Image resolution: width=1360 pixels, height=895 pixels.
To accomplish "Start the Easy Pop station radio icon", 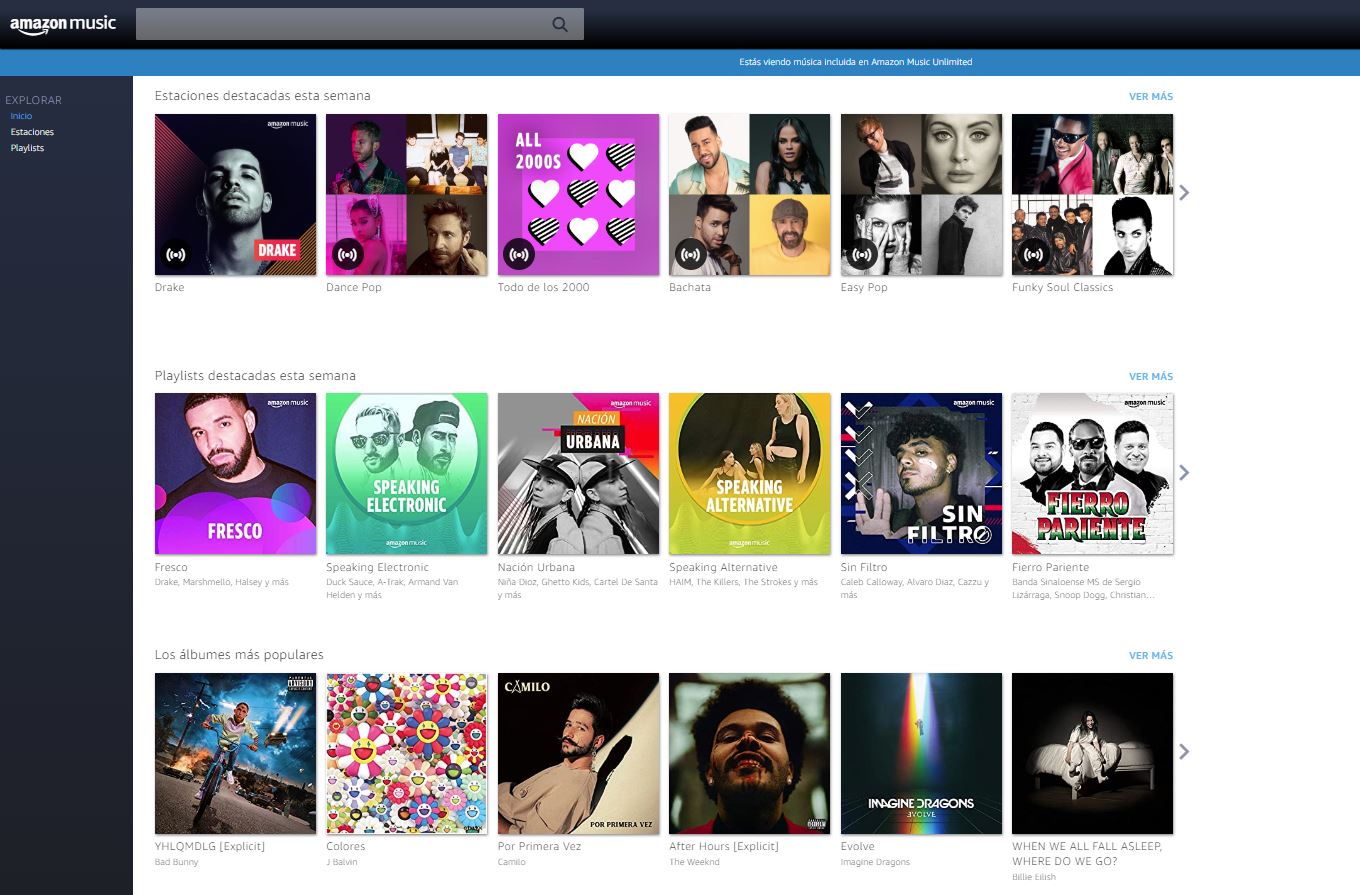I will (862, 255).
